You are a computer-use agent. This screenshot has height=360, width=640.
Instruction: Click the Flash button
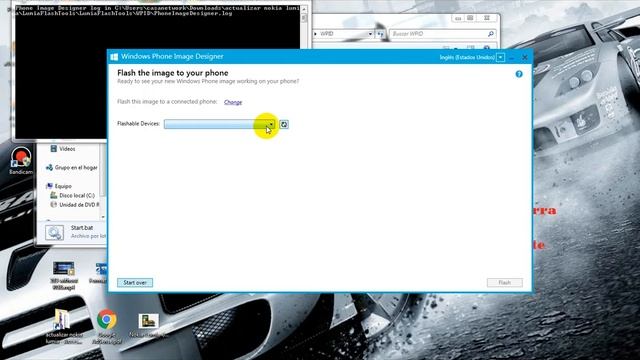tap(504, 282)
